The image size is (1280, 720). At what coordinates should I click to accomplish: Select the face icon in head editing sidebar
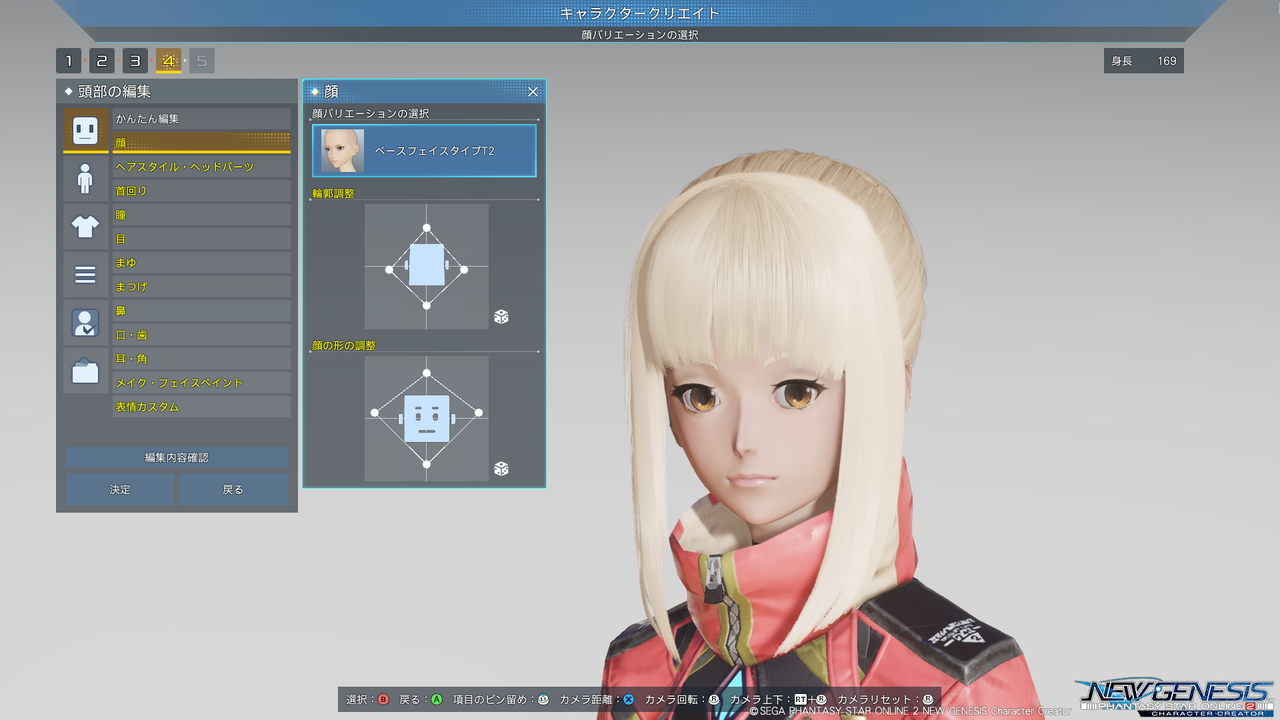(86, 130)
